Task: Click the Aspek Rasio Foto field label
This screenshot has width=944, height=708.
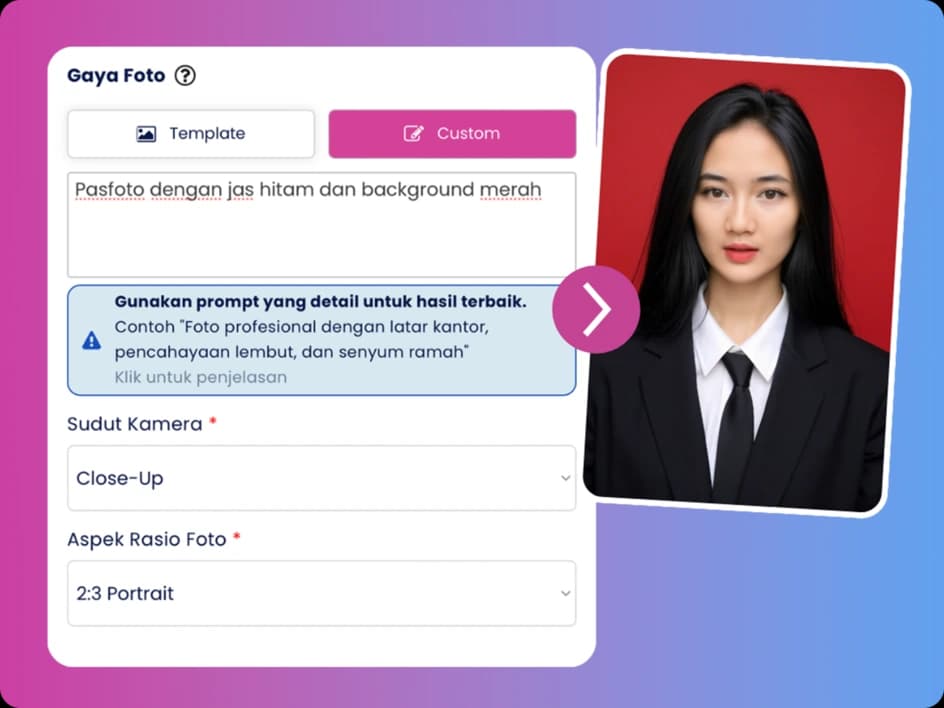Action: (x=146, y=539)
